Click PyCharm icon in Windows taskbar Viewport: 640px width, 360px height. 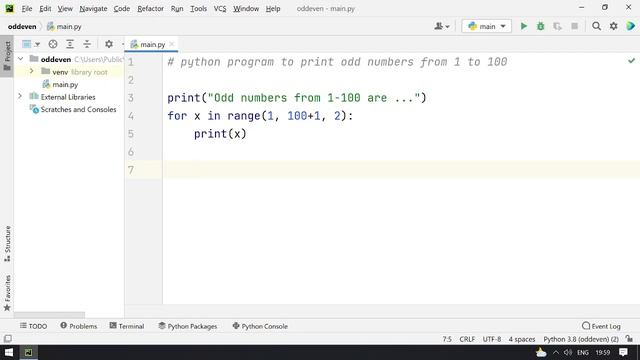(x=28, y=352)
